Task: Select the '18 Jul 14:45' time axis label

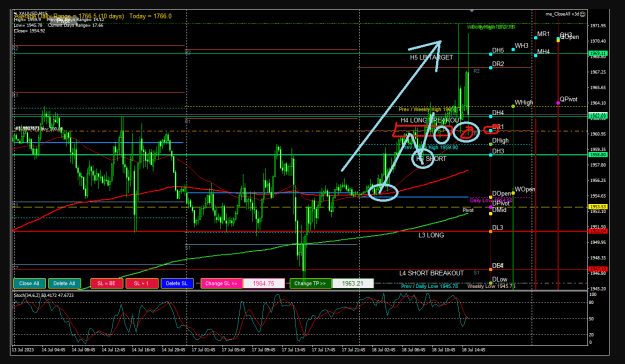Action: click(x=473, y=350)
